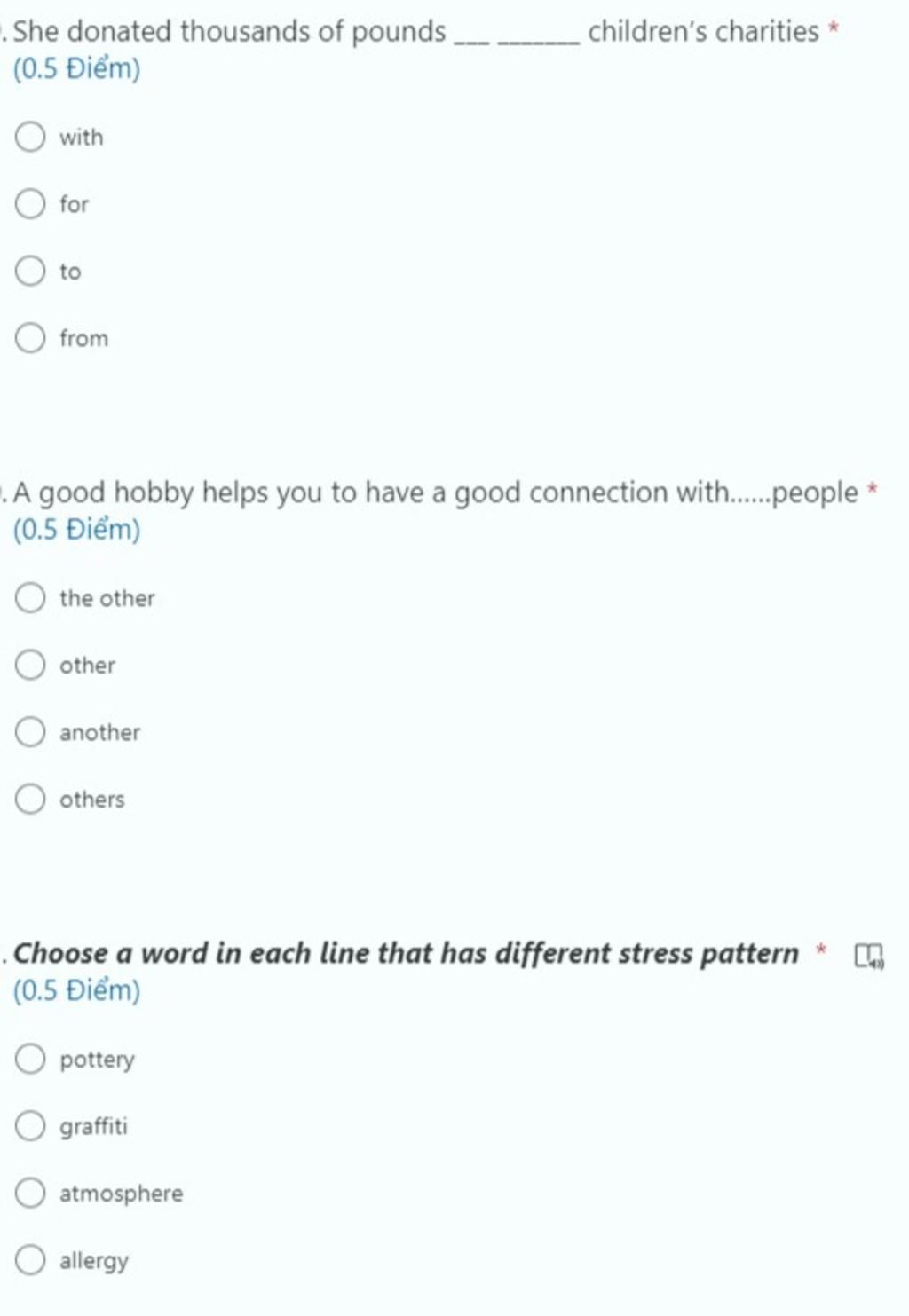
Task: Click the 'atmosphere' option label text
Action: [x=122, y=1194]
